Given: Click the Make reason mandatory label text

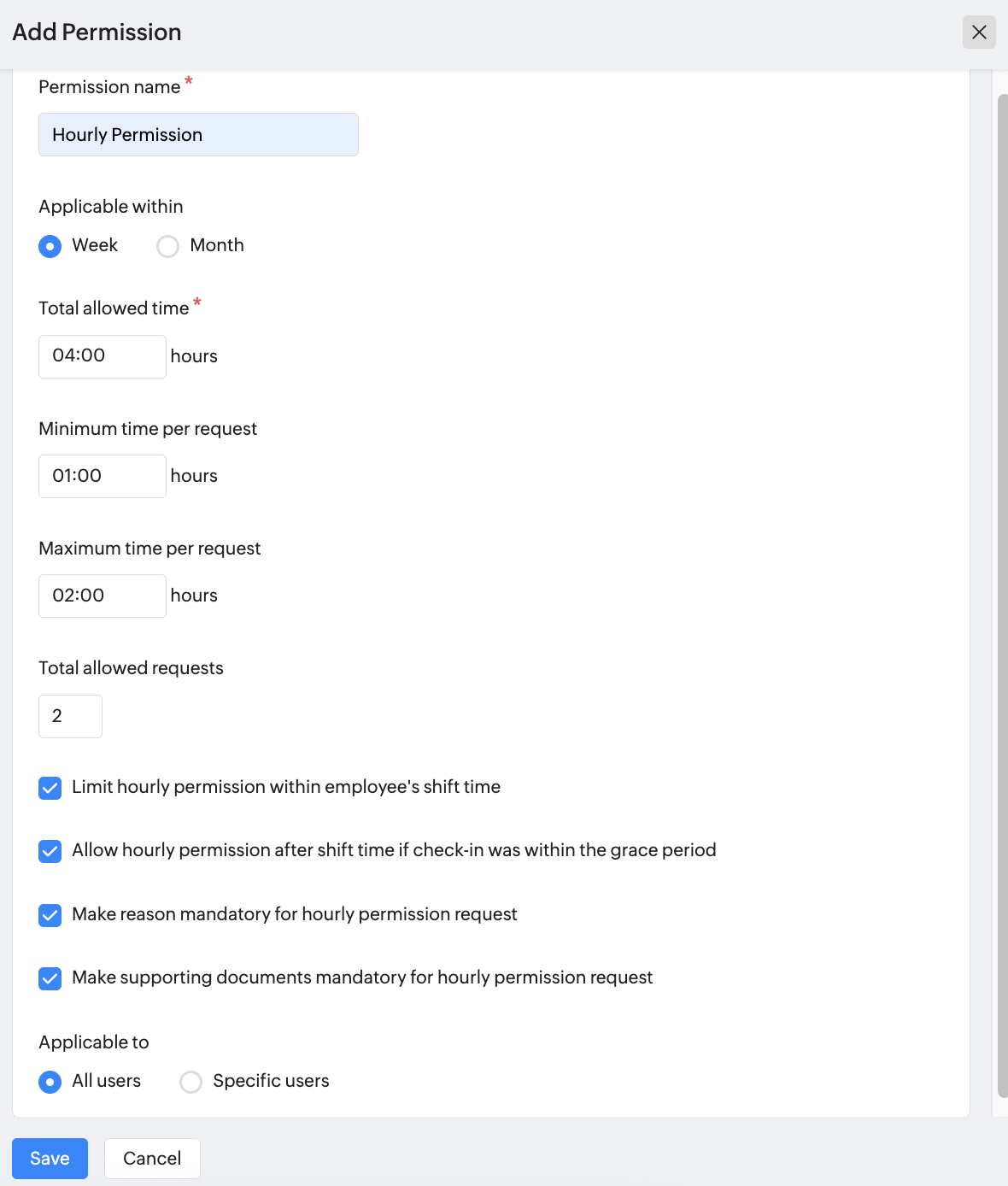Looking at the screenshot, I should (295, 914).
